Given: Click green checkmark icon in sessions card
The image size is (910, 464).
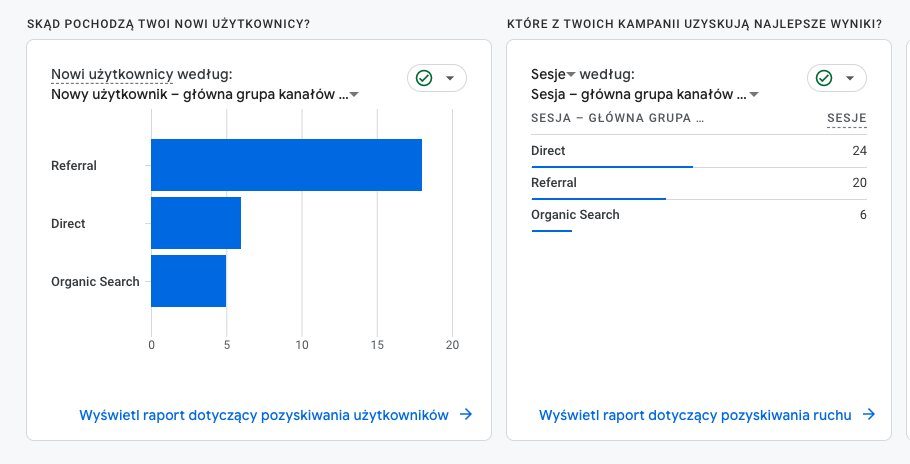Looking at the screenshot, I should pos(824,78).
